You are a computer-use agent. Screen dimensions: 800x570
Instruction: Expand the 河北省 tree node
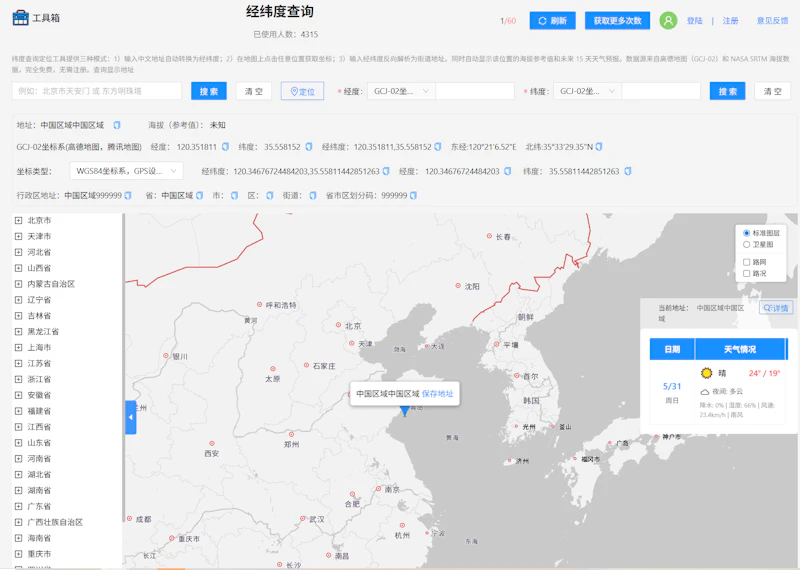(x=18, y=252)
